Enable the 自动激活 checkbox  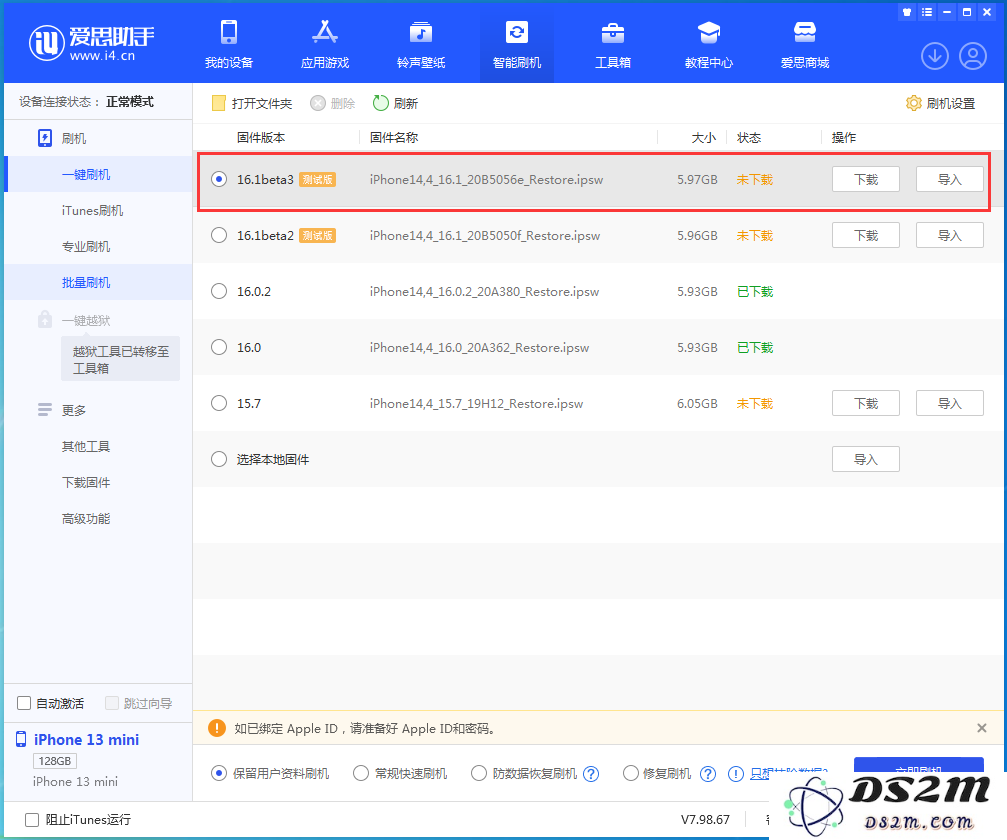[24, 703]
